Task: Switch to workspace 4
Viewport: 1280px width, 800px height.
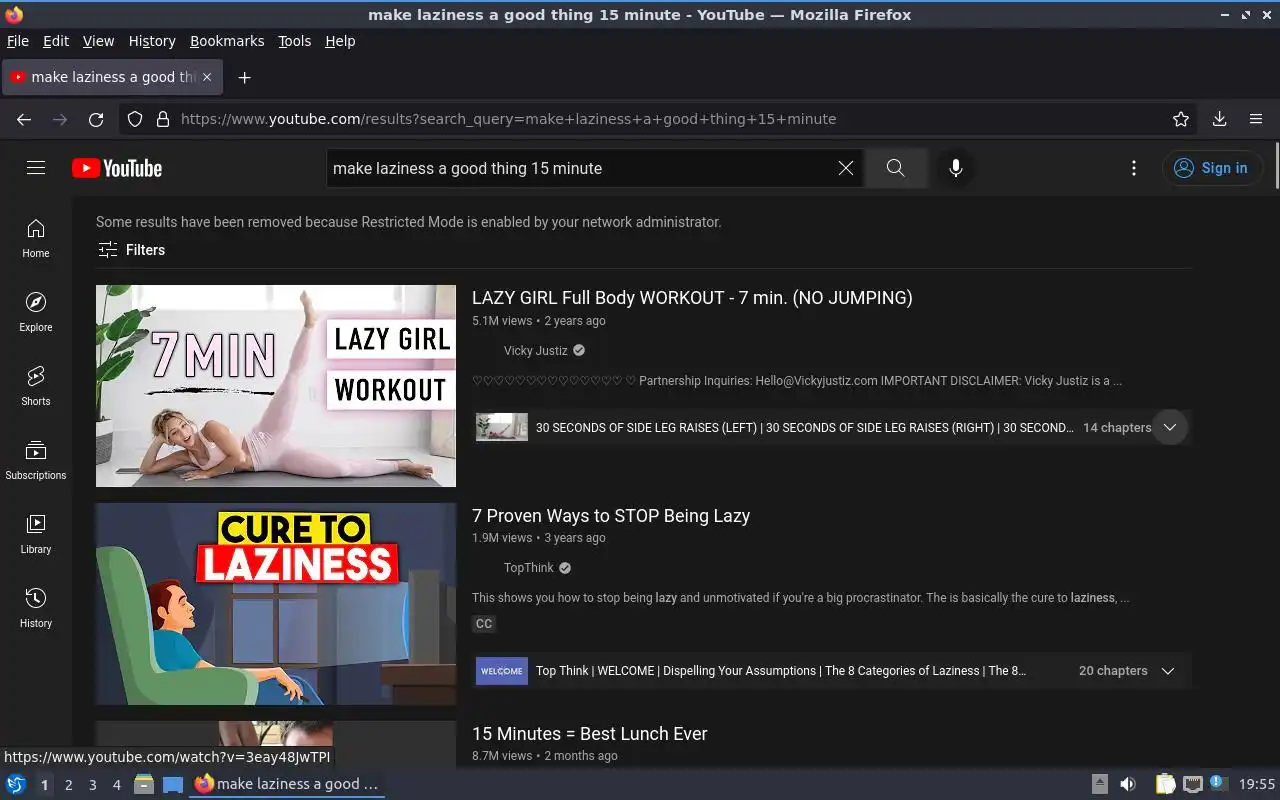Action: click(116, 785)
